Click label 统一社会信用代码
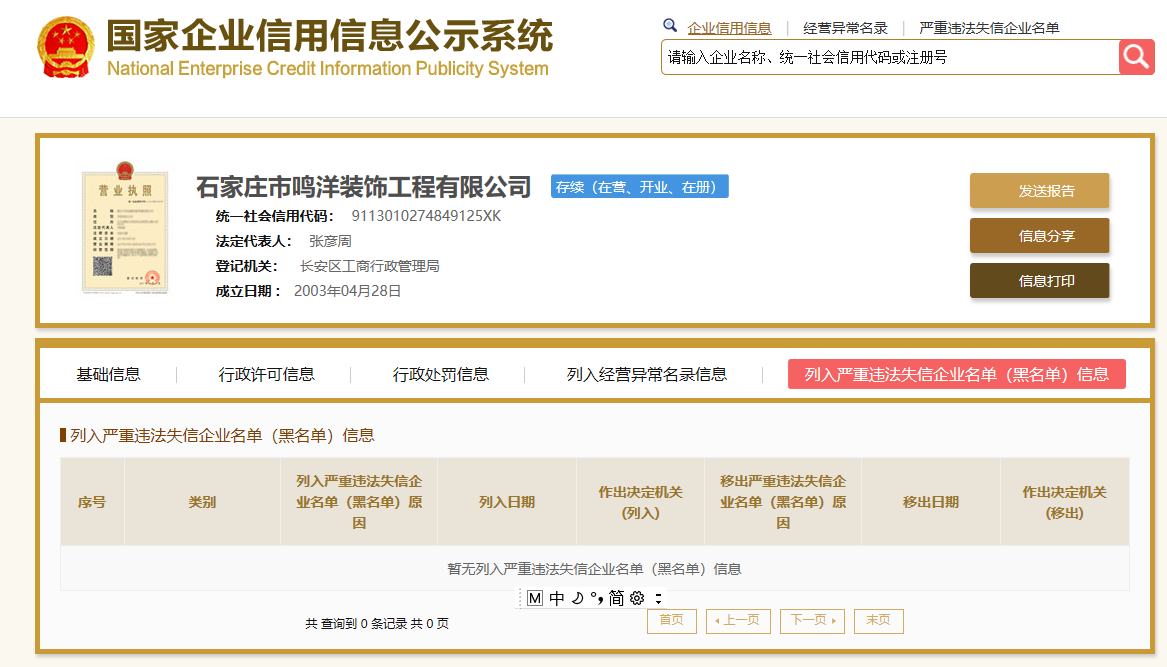The width and height of the screenshot is (1167, 667). pos(275,216)
